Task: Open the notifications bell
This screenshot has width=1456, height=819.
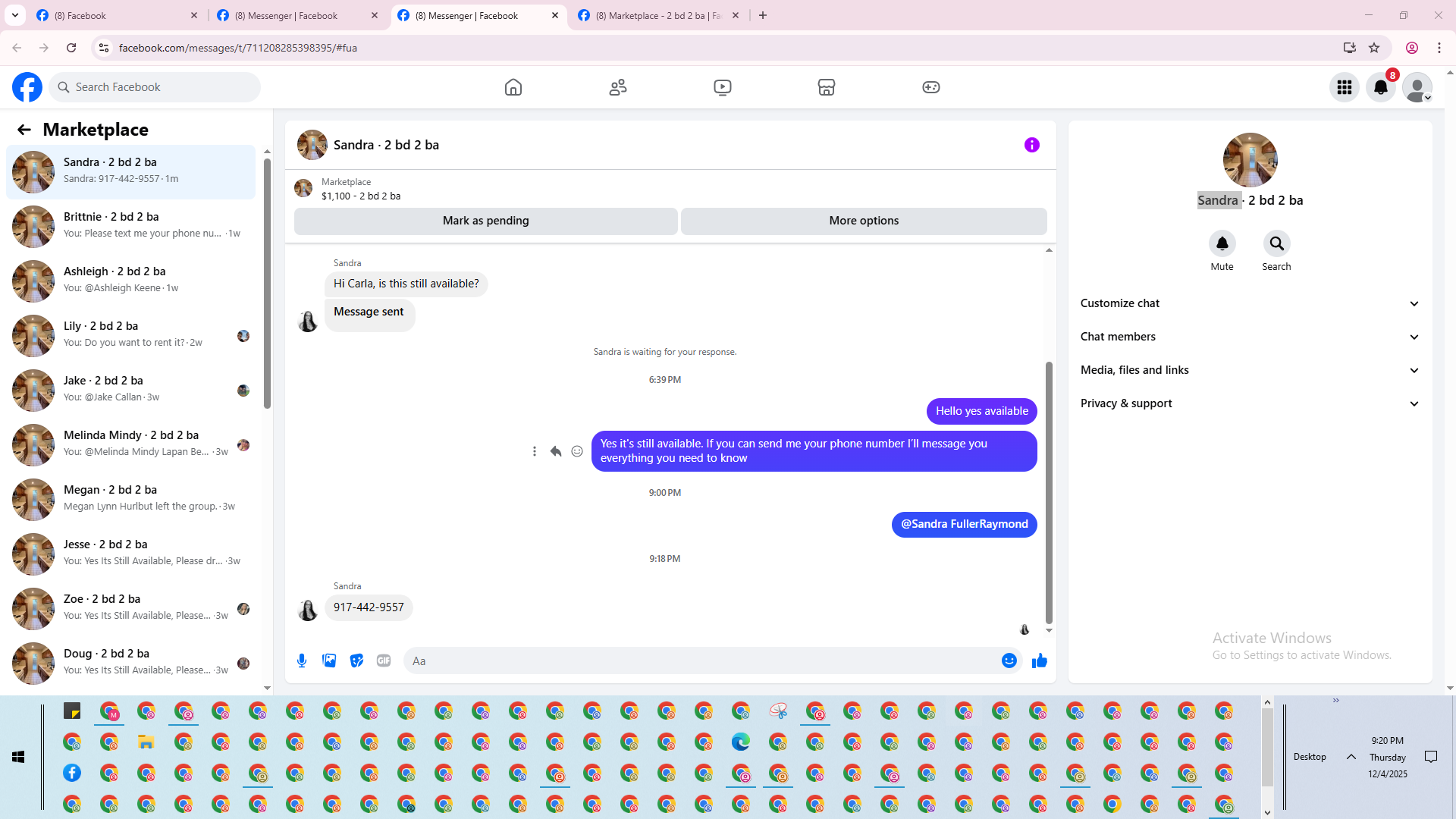Action: coord(1380,87)
